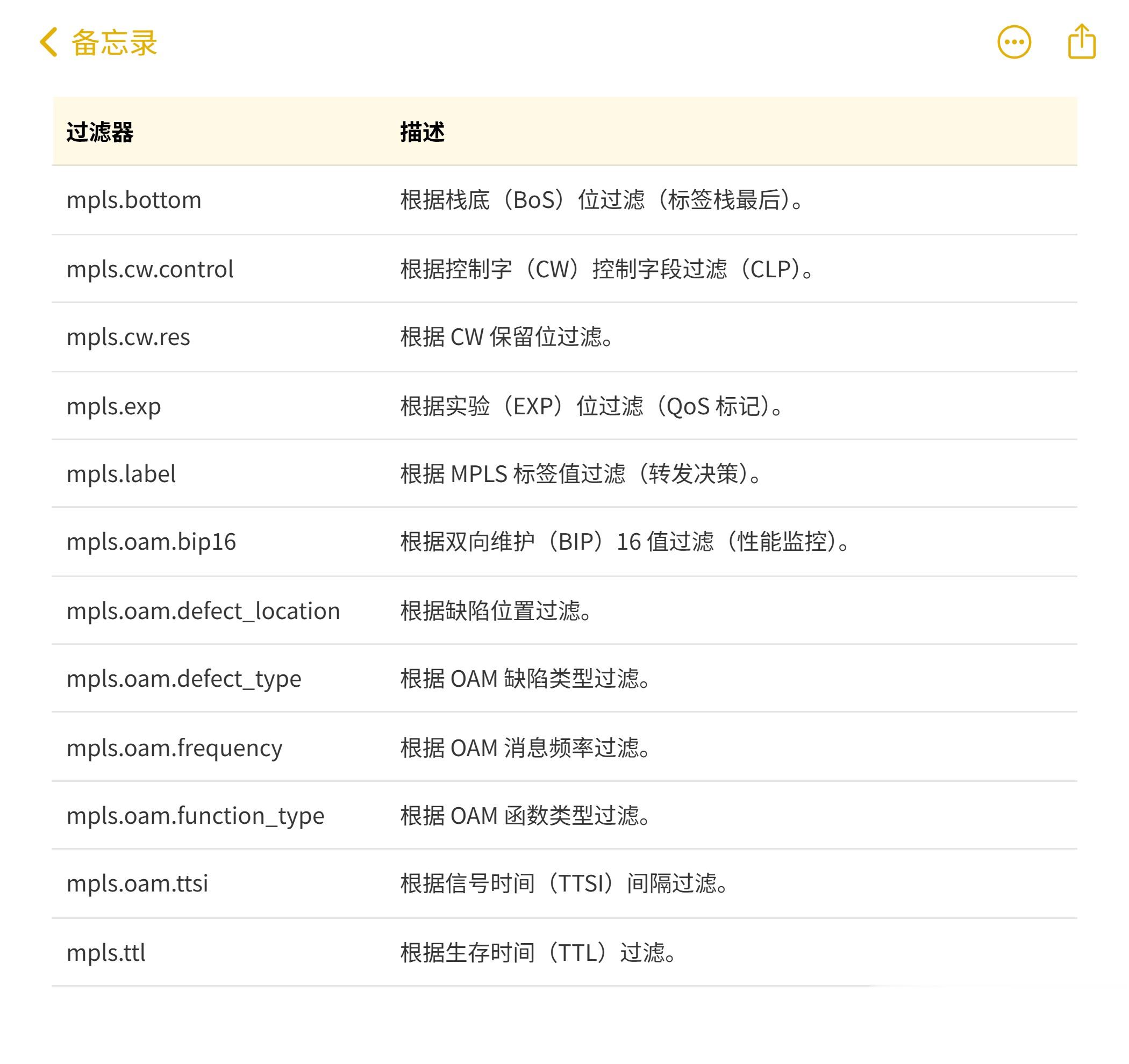The image size is (1129, 1064).
Task: Tap mpls.oam.defect_type cell
Action: click(184, 679)
